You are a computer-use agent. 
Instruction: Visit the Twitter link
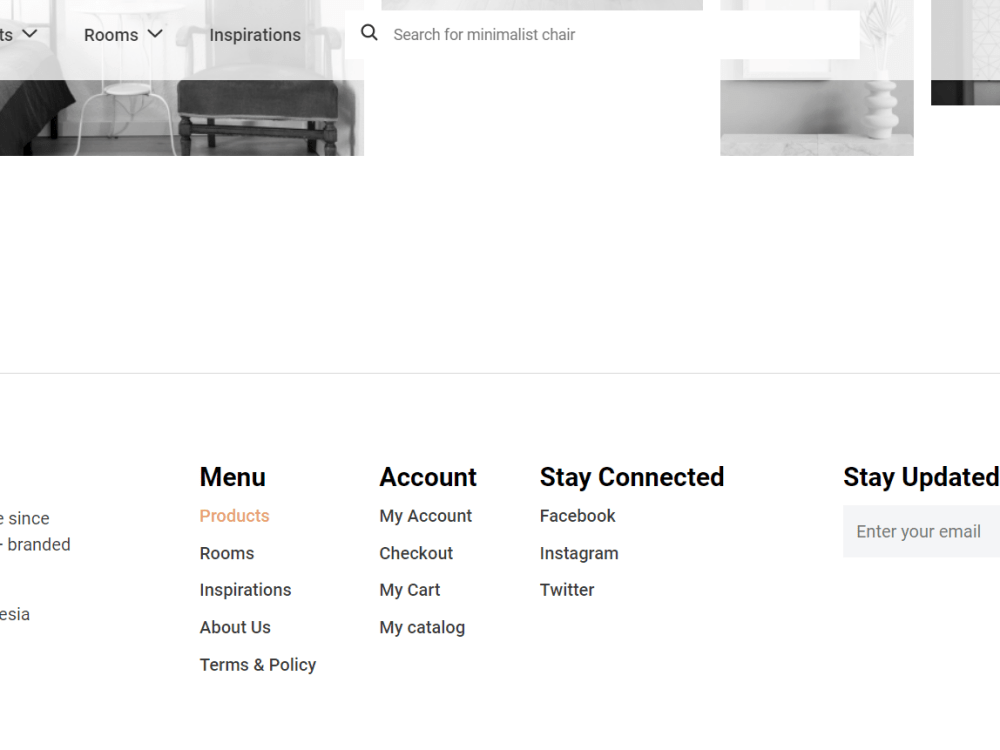coord(567,591)
